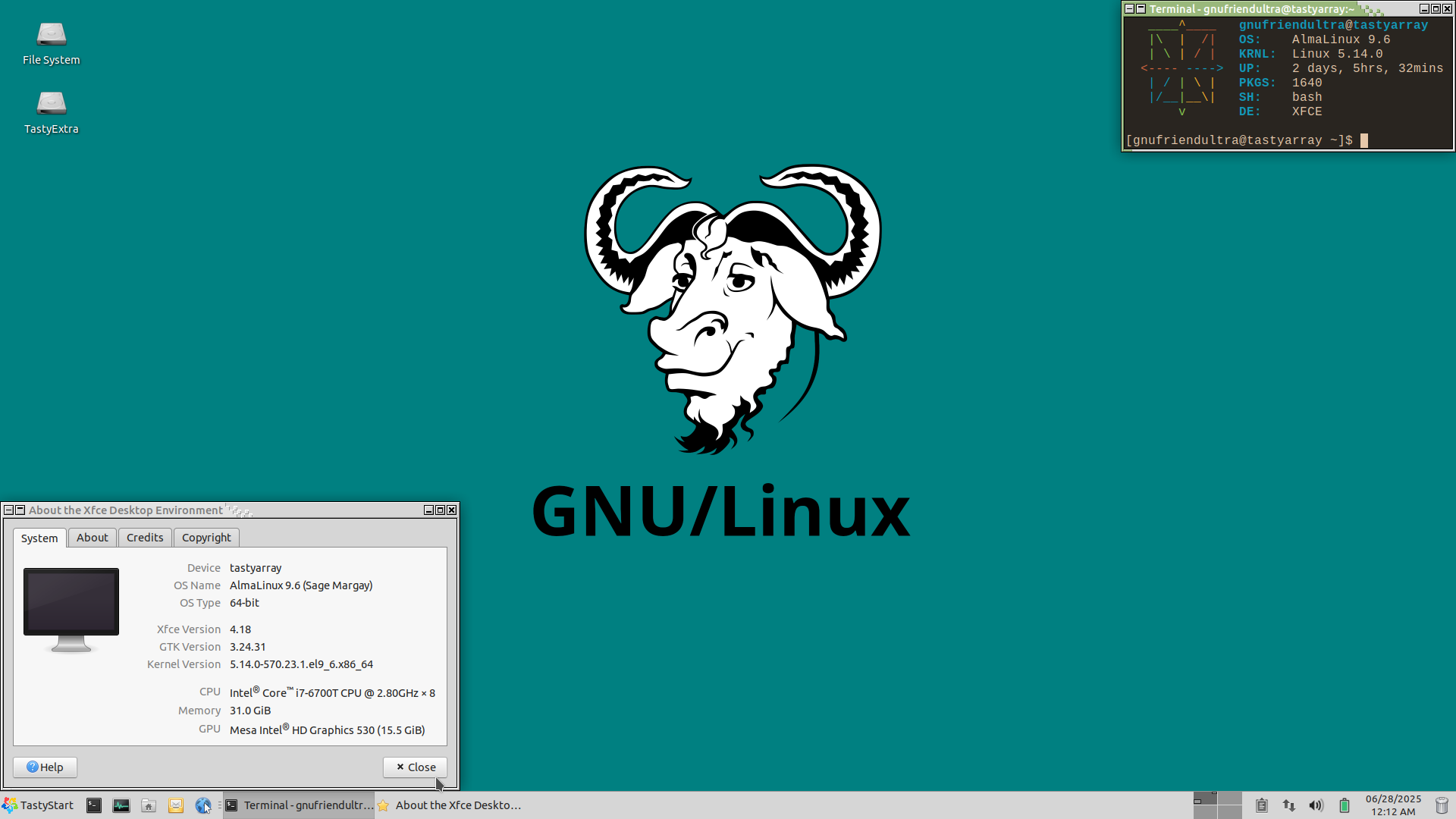This screenshot has width=1456, height=819.
Task: Open window menu of About Xfce dialog
Action: [x=8, y=510]
